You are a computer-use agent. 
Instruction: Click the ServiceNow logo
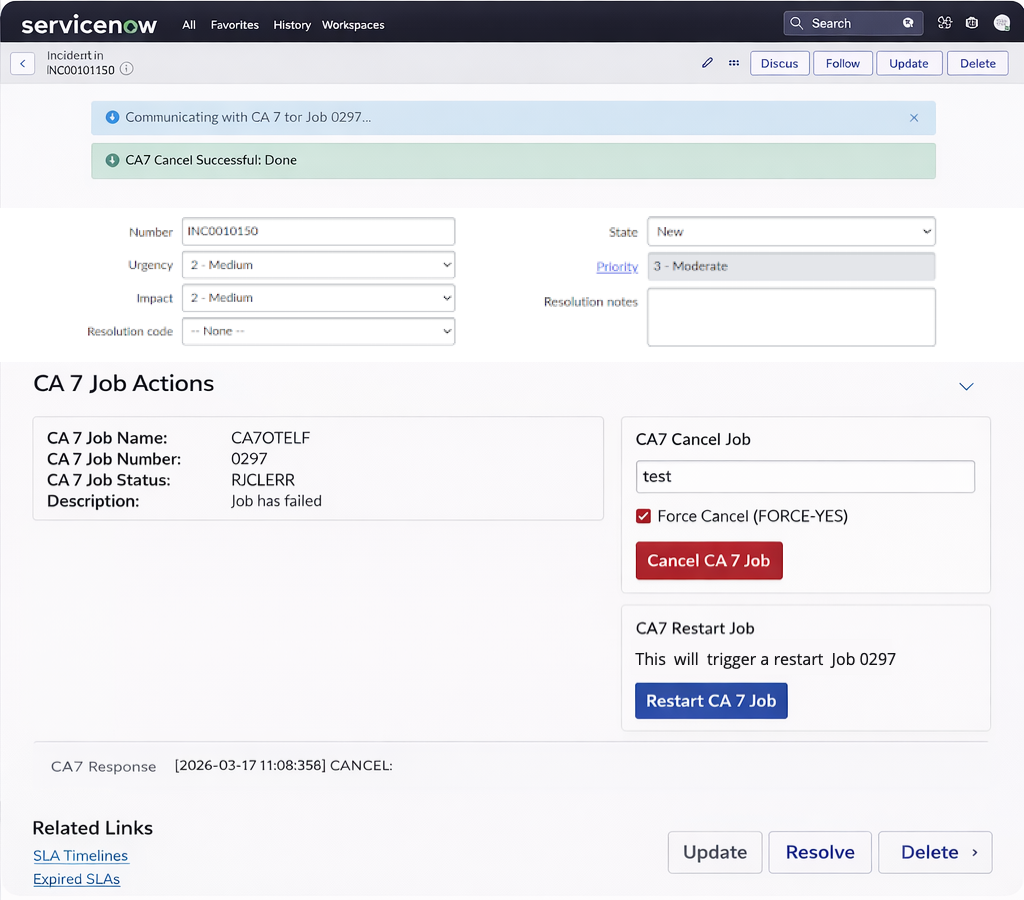89,25
